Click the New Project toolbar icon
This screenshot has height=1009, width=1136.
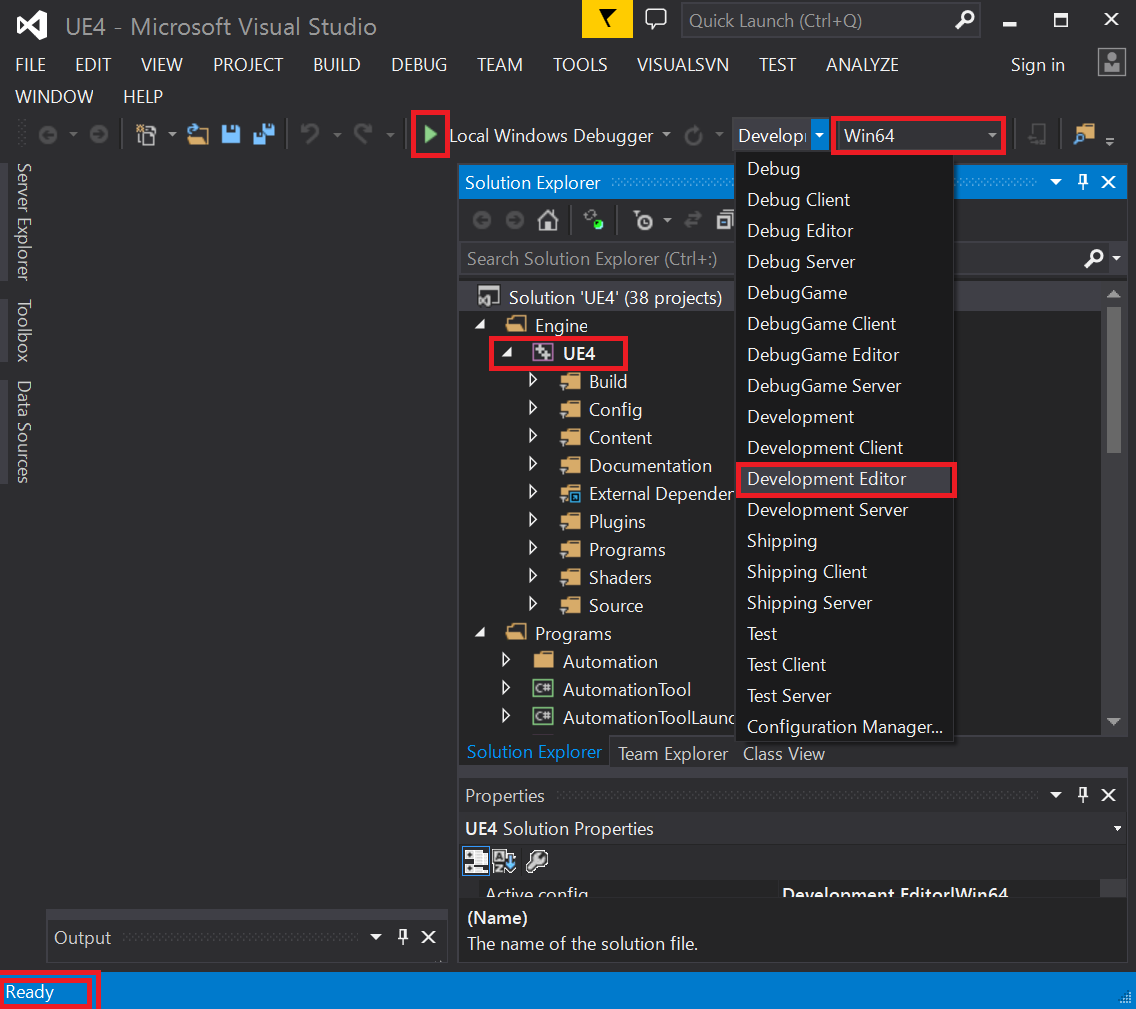click(146, 135)
